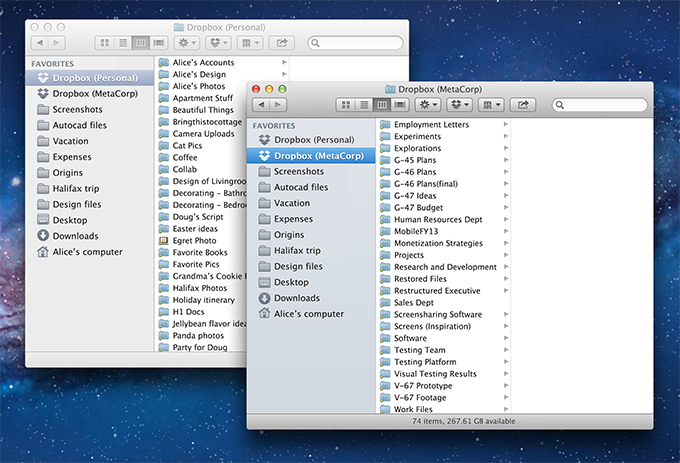
Task: Select the Human Resources Dept folder
Action: pos(437,219)
